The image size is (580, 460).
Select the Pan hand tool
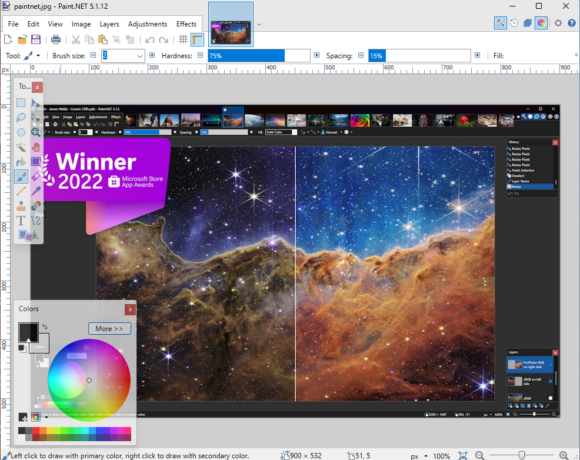pyautogui.click(x=36, y=147)
